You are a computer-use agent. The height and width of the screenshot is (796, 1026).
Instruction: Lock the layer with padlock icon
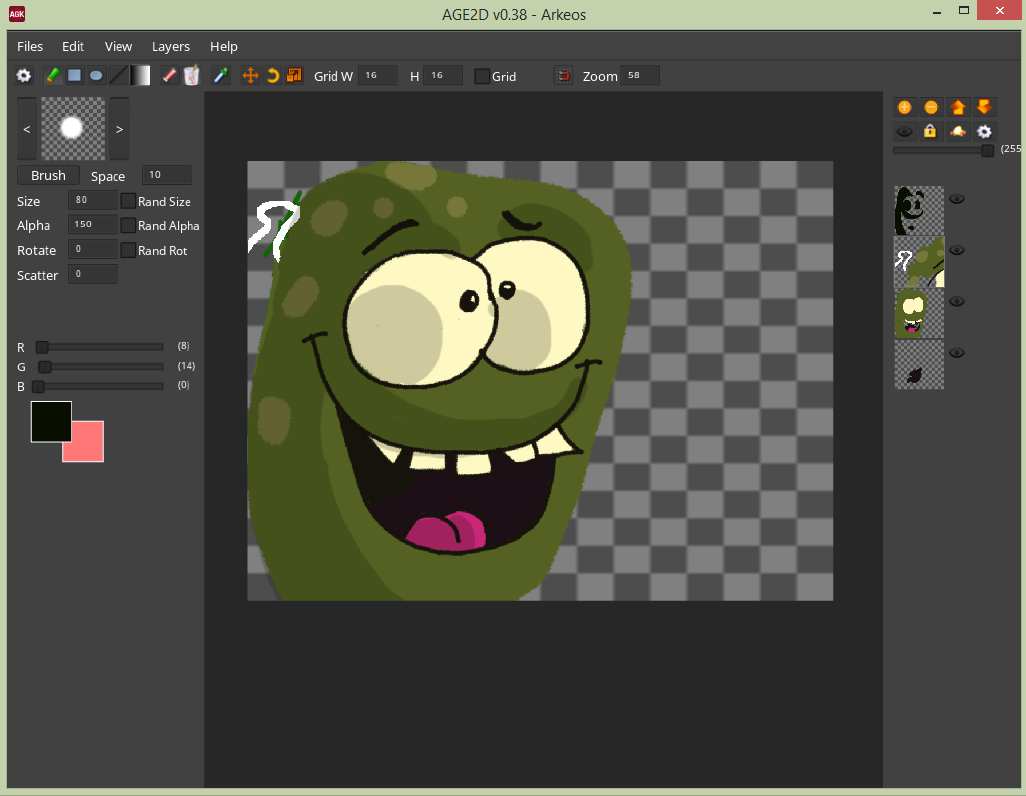(930, 131)
